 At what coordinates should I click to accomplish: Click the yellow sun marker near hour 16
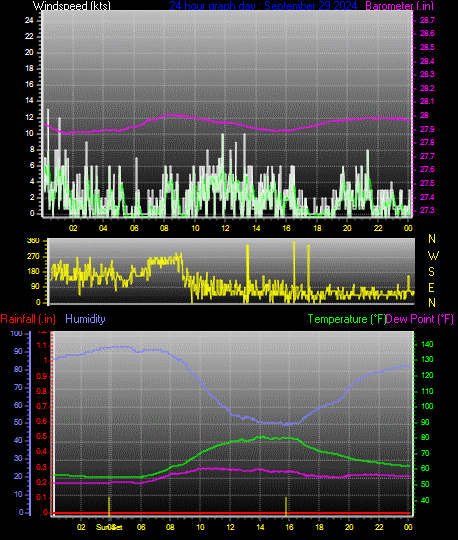click(286, 506)
